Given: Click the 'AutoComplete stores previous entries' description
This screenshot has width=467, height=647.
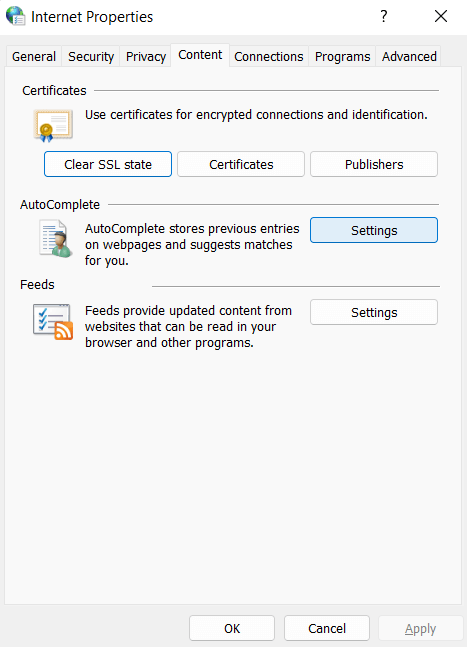Looking at the screenshot, I should [x=192, y=245].
